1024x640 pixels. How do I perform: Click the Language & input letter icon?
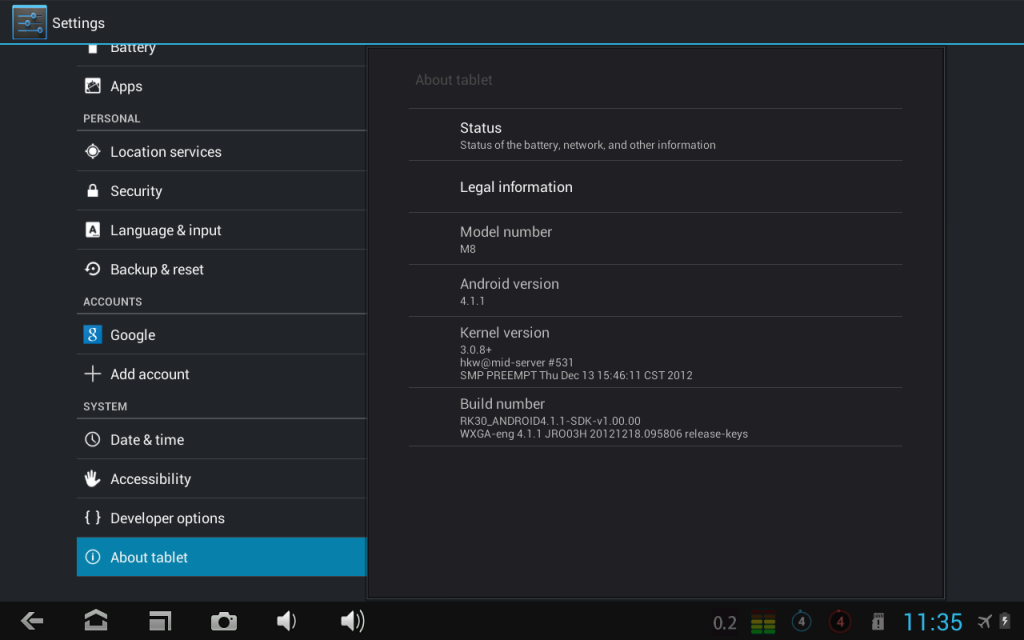click(x=93, y=230)
